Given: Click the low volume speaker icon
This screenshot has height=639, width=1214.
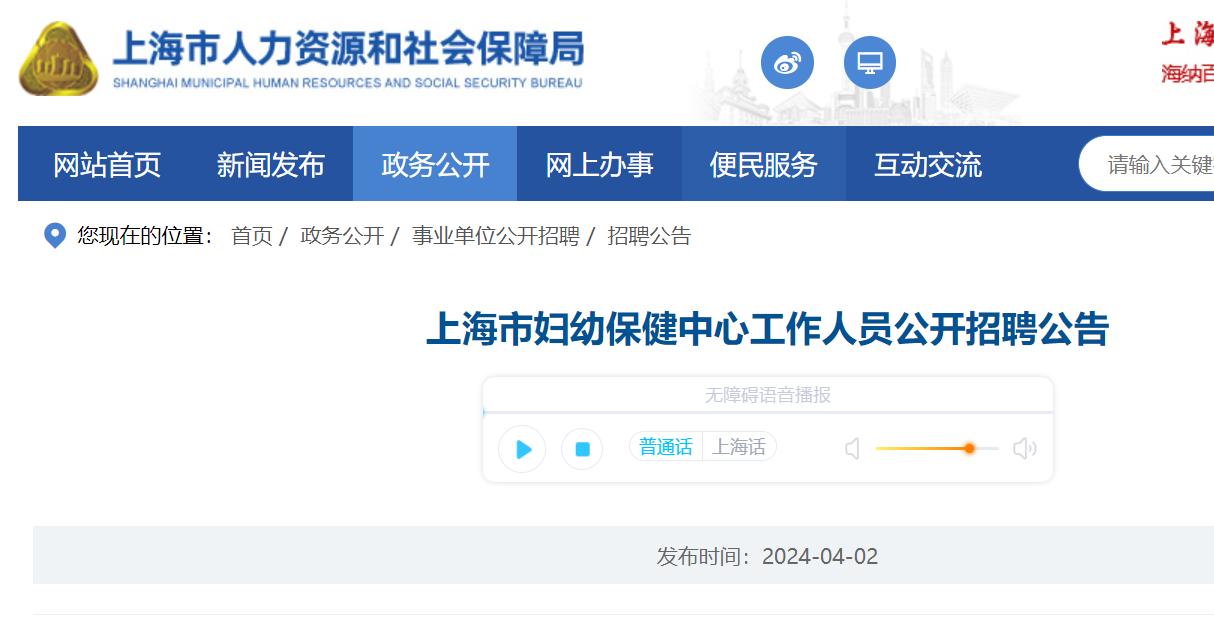Looking at the screenshot, I should (852, 449).
